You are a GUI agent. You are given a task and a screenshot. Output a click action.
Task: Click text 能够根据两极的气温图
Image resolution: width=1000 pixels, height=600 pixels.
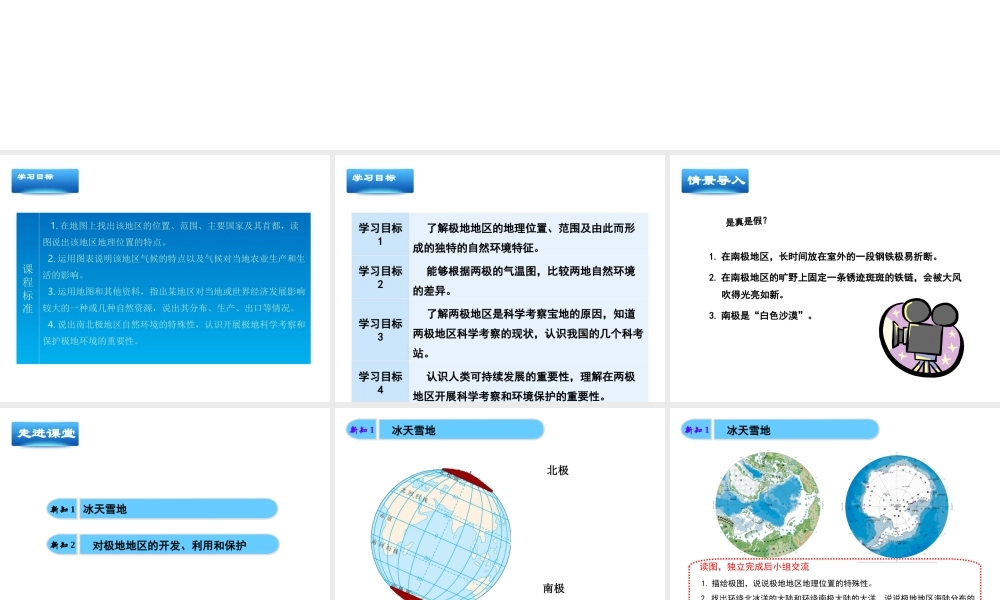(484, 271)
